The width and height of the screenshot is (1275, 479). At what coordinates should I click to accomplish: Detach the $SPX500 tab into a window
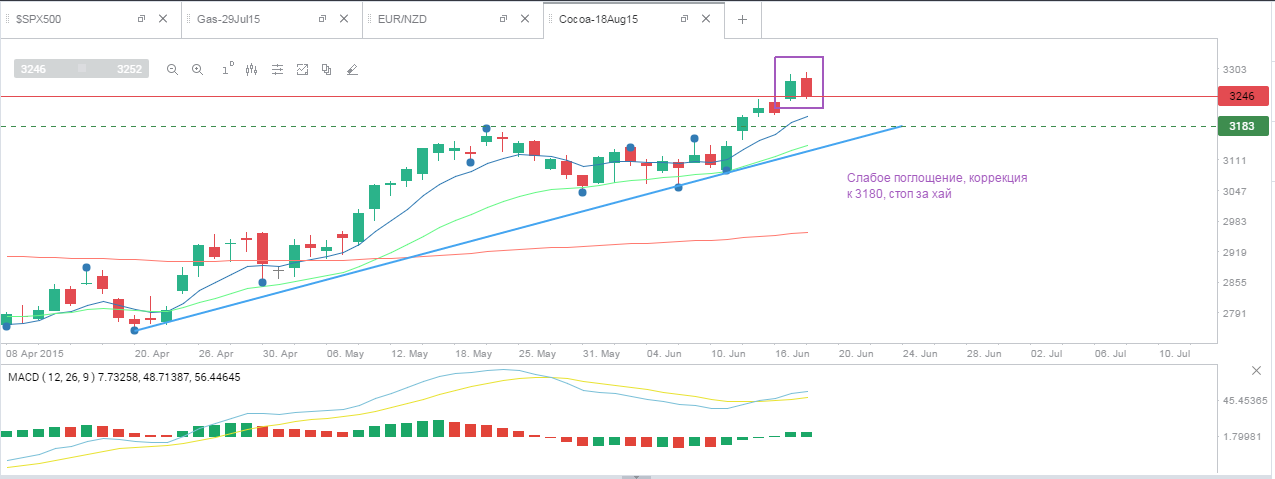tap(141, 19)
